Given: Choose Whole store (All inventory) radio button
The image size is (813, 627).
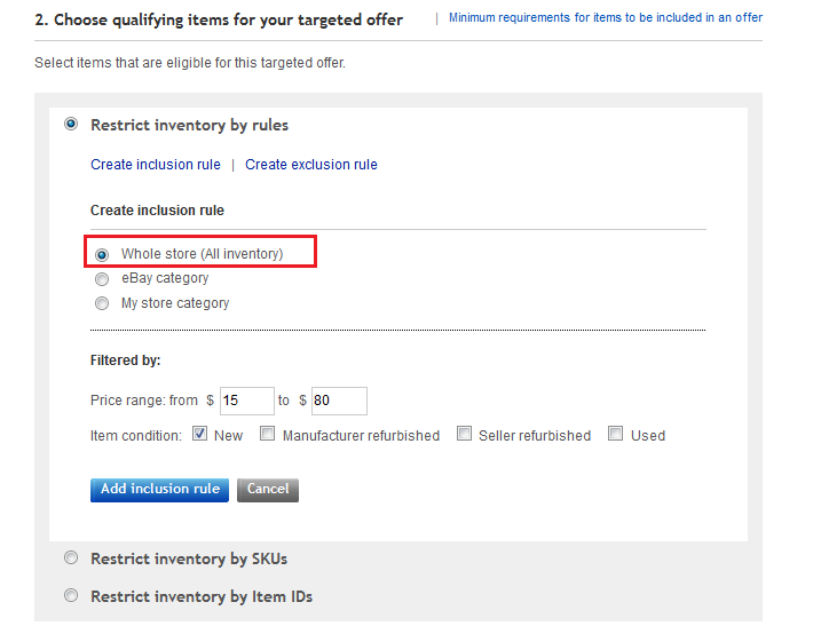Looking at the screenshot, I should coord(101,254).
